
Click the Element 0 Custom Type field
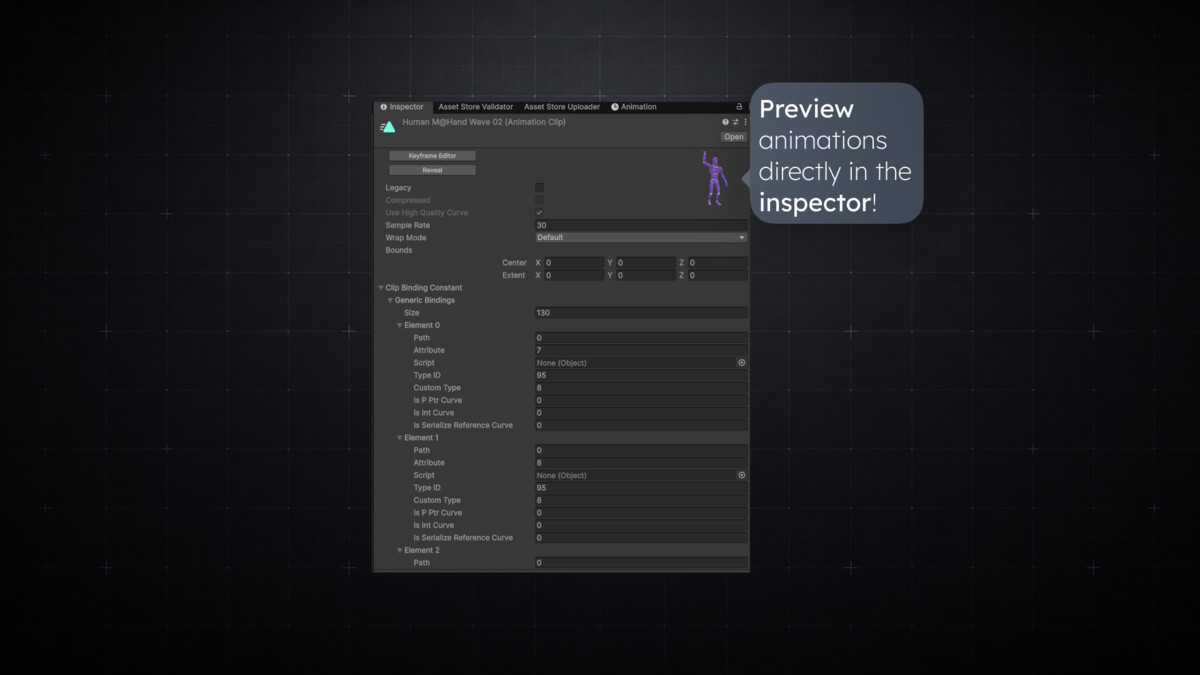pyautogui.click(x=641, y=388)
